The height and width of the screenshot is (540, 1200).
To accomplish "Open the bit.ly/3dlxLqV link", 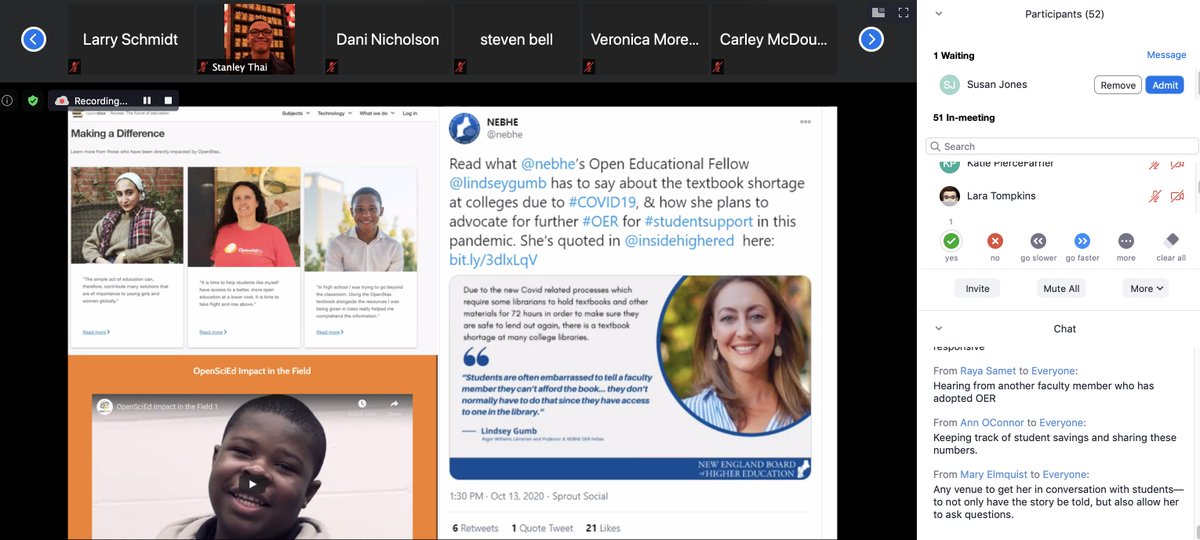I will [x=493, y=259].
